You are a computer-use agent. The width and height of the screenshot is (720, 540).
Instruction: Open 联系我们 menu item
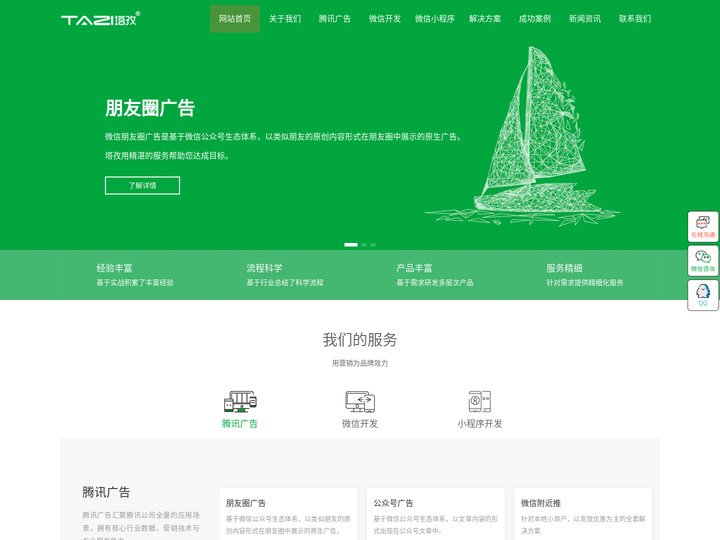coord(635,19)
